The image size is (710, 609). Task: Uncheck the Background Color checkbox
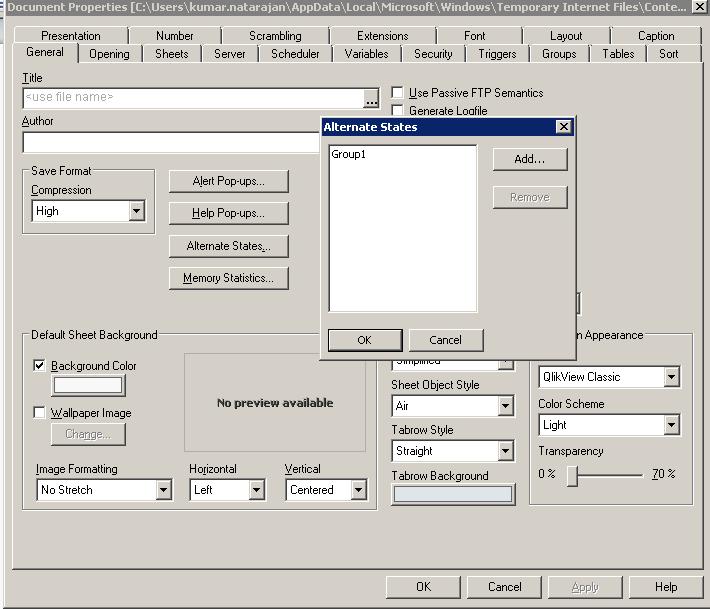click(40, 366)
